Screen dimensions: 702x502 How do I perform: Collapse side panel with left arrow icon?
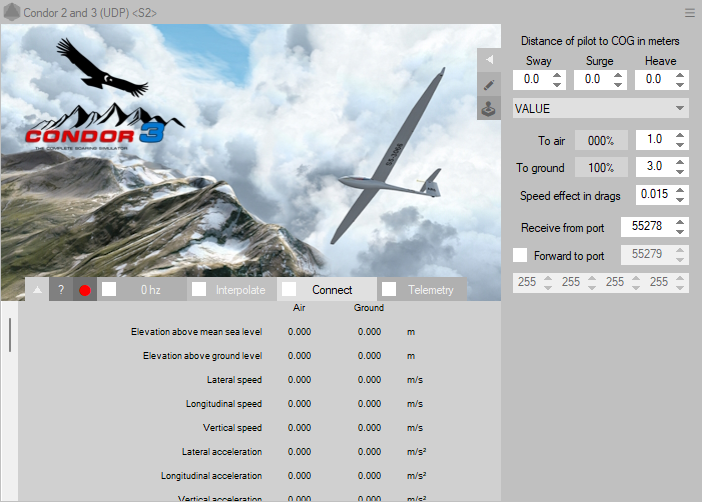click(x=489, y=60)
